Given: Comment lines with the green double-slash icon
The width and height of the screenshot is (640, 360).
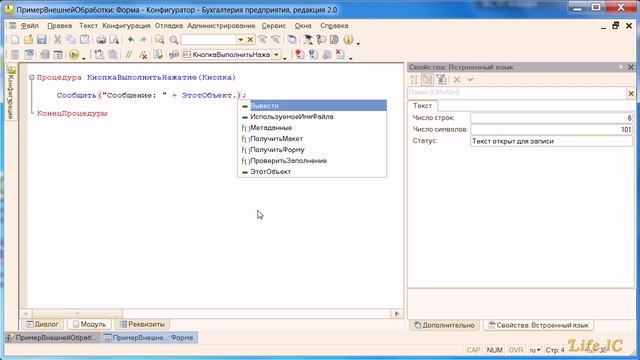Looking at the screenshot, I should (x=129, y=54).
